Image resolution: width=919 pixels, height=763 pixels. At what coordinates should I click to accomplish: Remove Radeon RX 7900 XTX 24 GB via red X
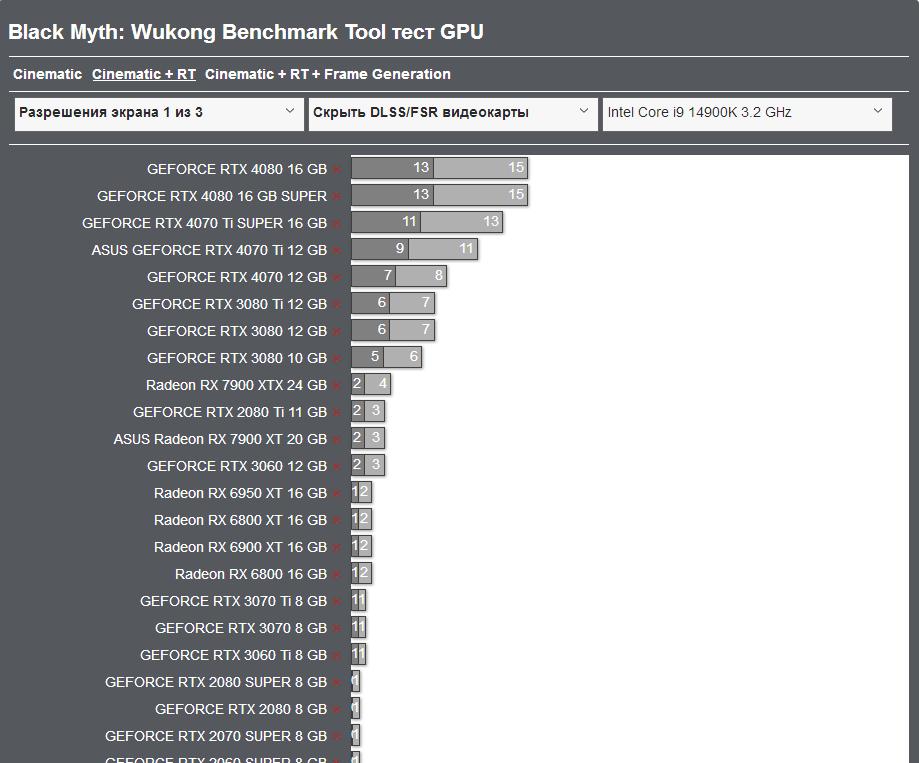coord(336,385)
